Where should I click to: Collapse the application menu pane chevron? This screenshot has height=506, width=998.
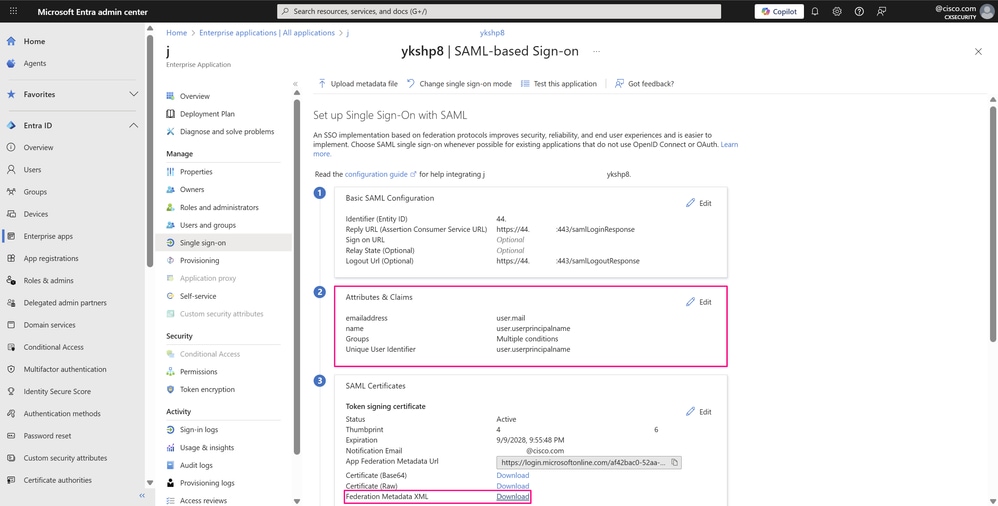tap(295, 84)
